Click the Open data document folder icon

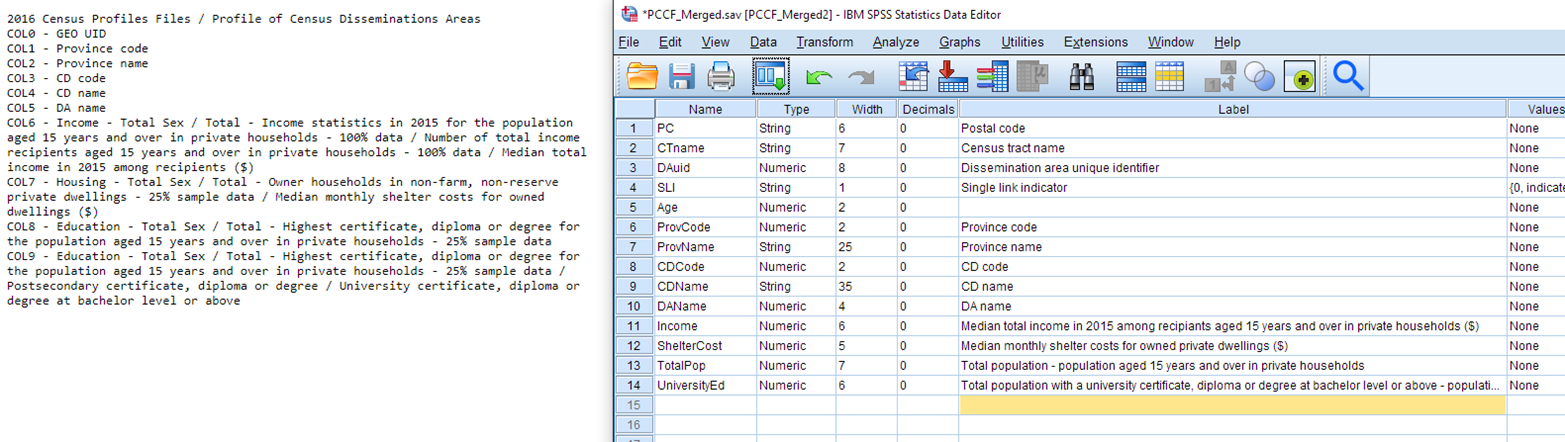pos(642,76)
